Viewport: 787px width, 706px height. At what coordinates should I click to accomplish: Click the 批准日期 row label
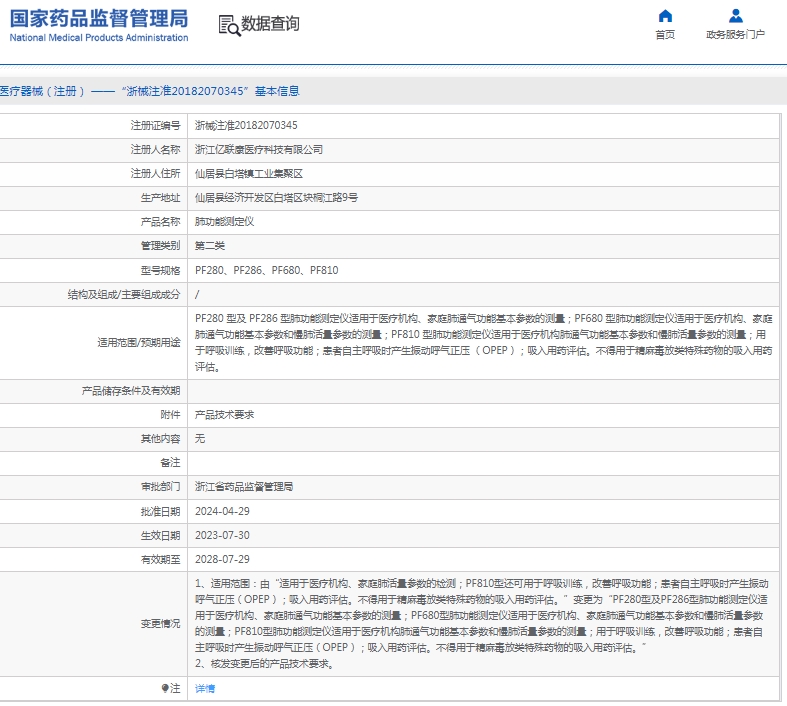[160, 511]
